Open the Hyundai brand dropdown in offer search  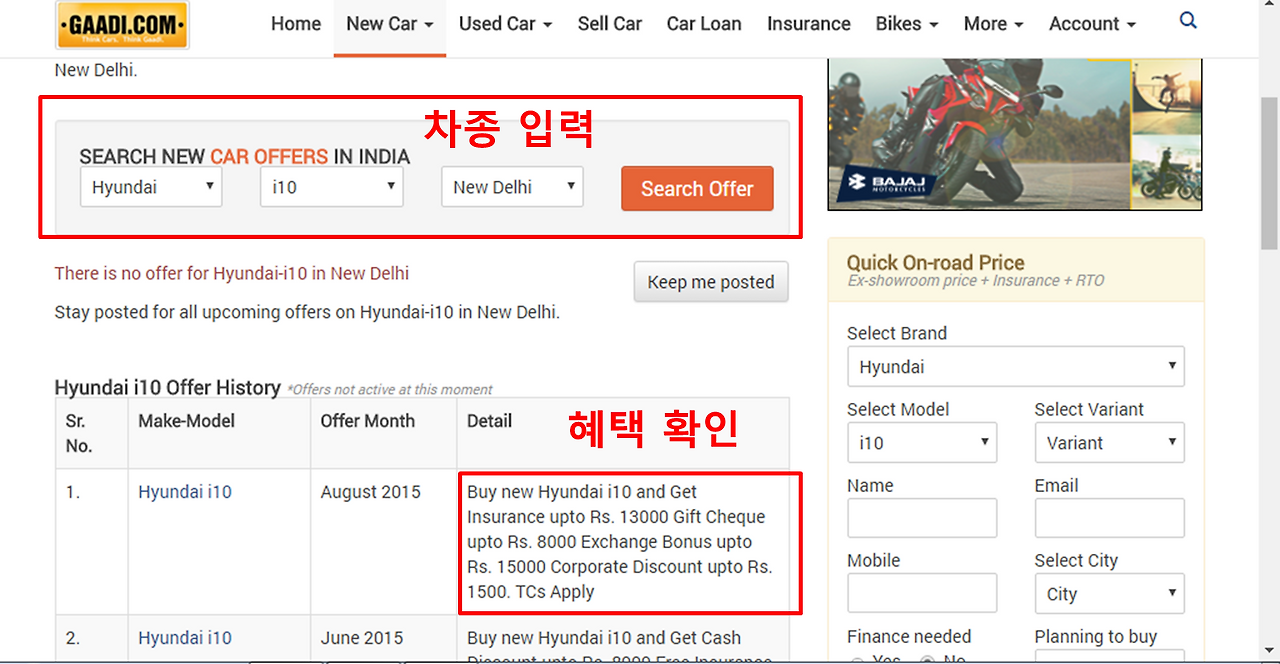pos(151,187)
